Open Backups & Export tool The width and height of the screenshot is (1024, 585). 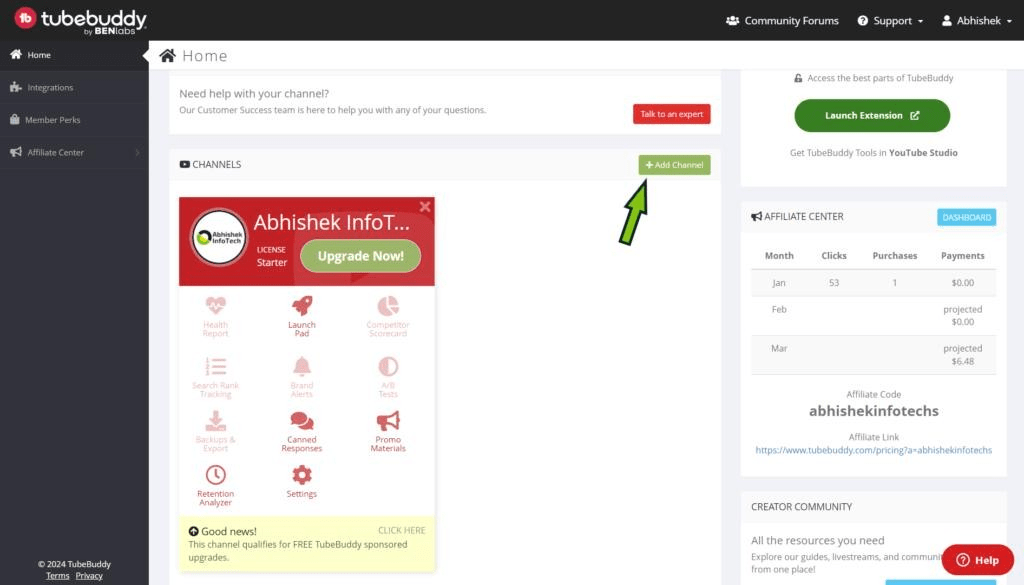(216, 431)
